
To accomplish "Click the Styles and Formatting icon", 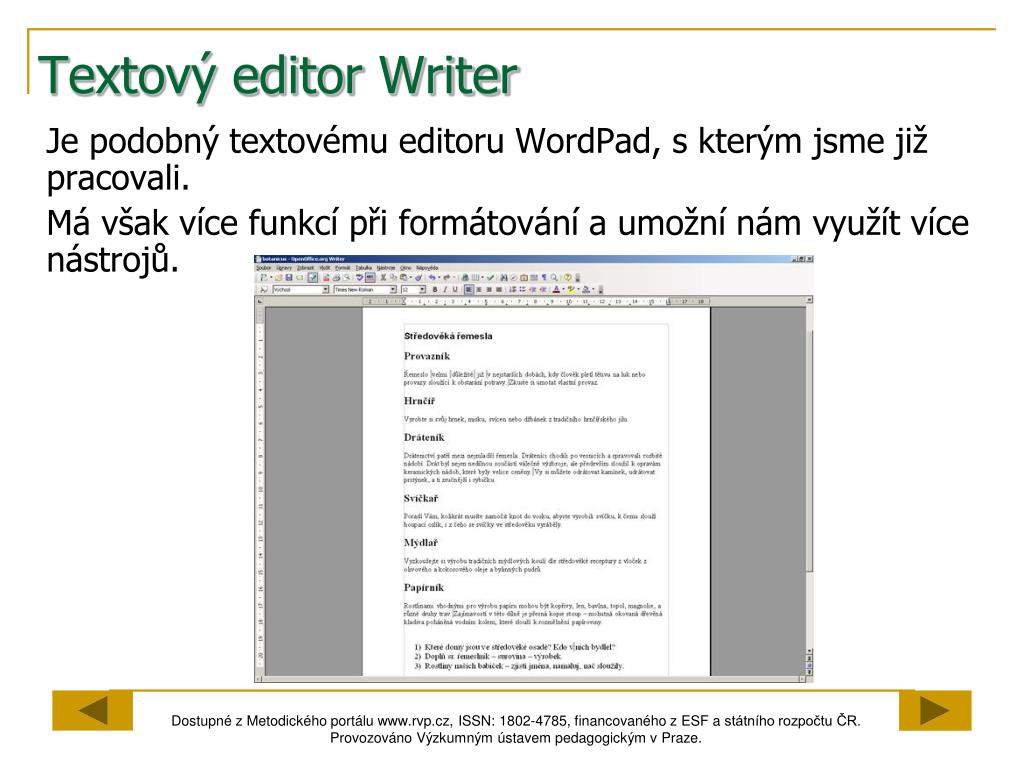I will [x=264, y=289].
